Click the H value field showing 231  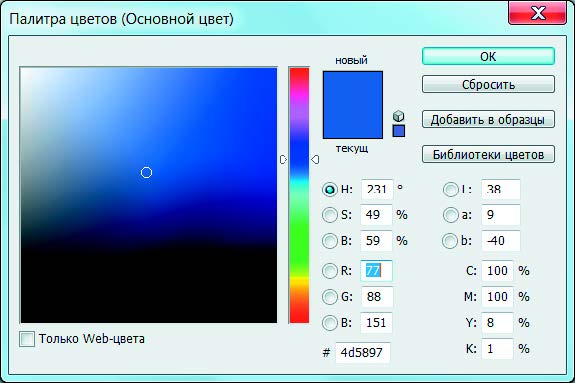pos(377,189)
